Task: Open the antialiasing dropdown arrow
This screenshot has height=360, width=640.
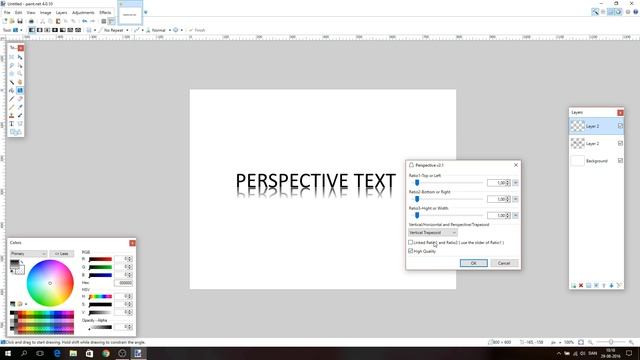Action: pos(142,30)
